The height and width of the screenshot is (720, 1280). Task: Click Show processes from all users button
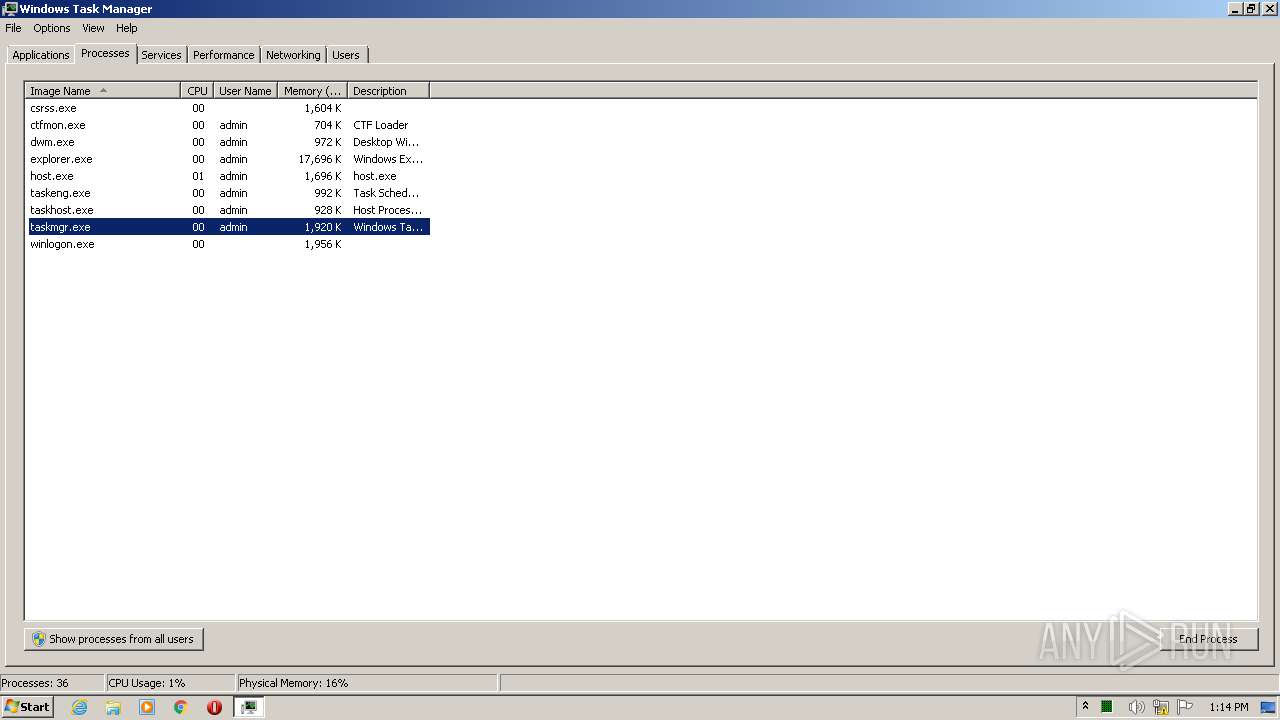point(114,639)
